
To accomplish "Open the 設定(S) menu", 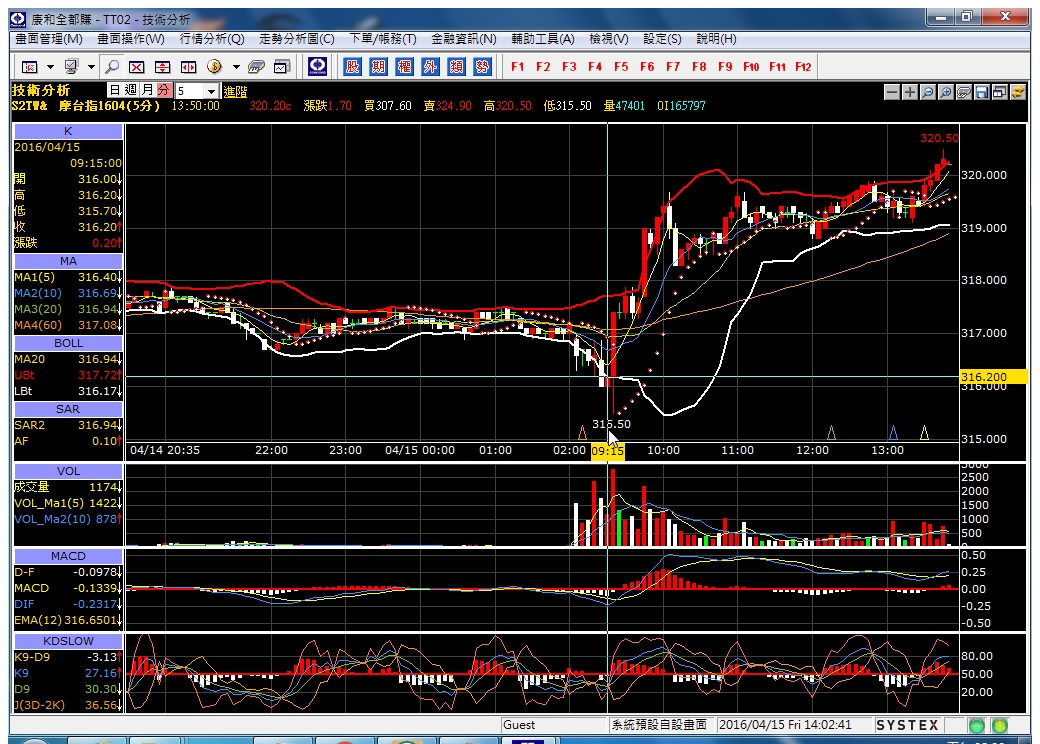I will pyautogui.click(x=662, y=39).
